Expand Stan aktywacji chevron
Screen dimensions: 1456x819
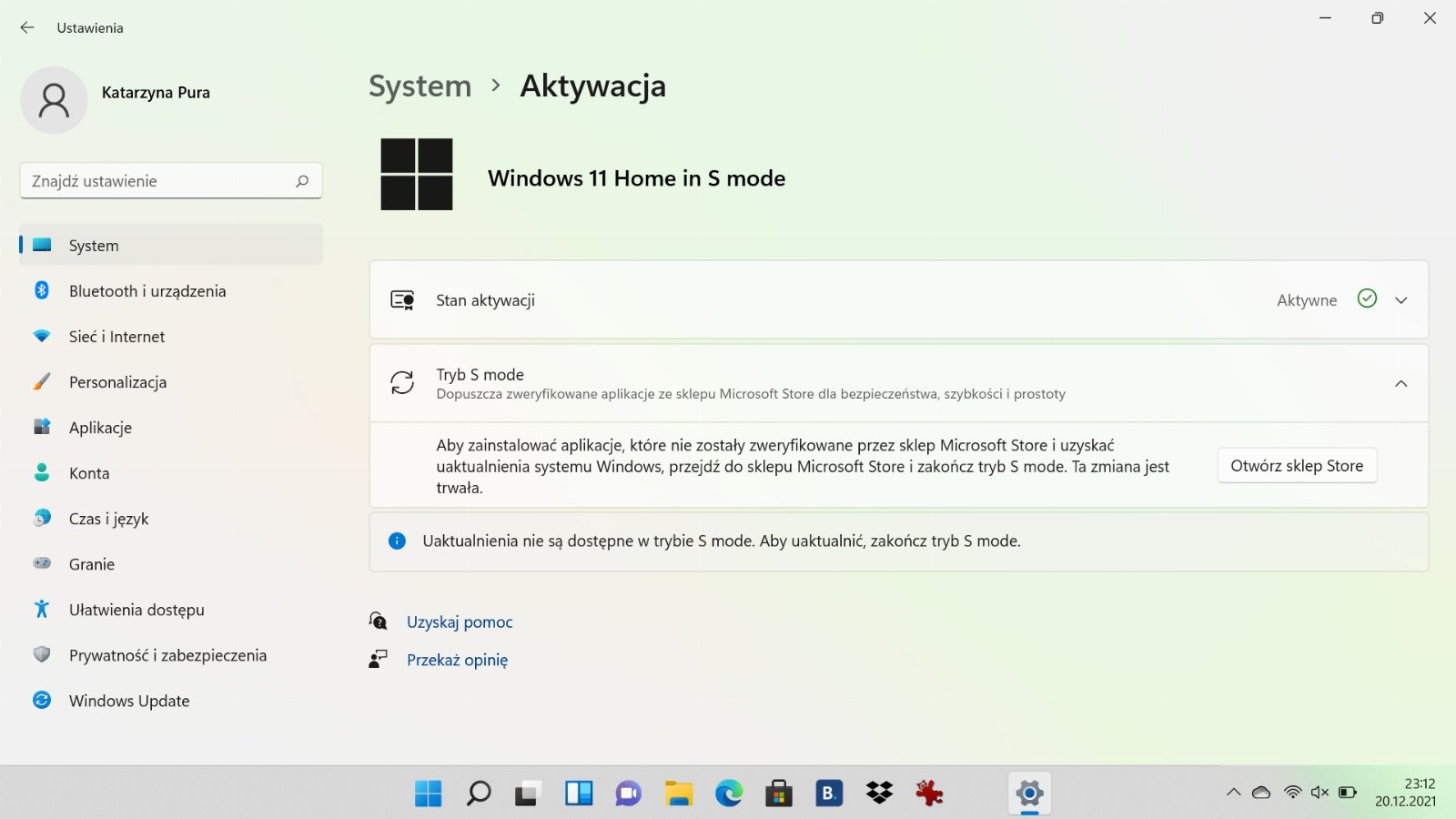pos(1401,300)
